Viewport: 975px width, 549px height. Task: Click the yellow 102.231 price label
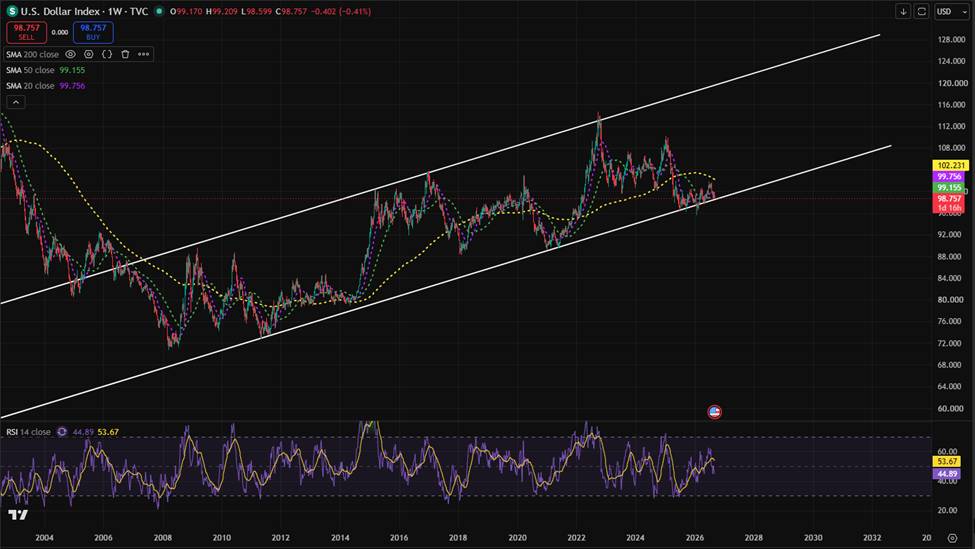coord(951,165)
